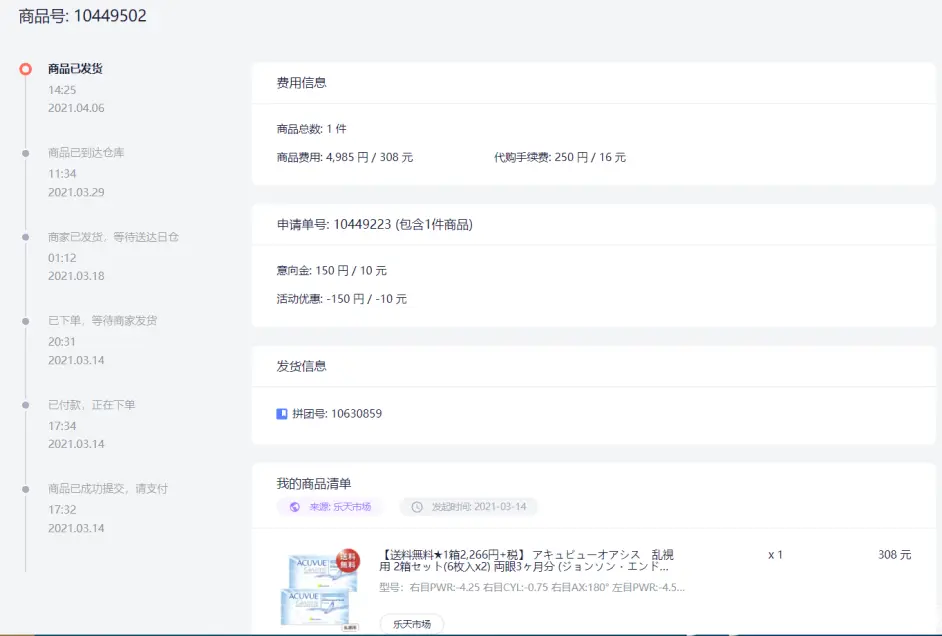Click the 商品总数: 1 件 text
The width and height of the screenshot is (942, 636).
coord(311,129)
